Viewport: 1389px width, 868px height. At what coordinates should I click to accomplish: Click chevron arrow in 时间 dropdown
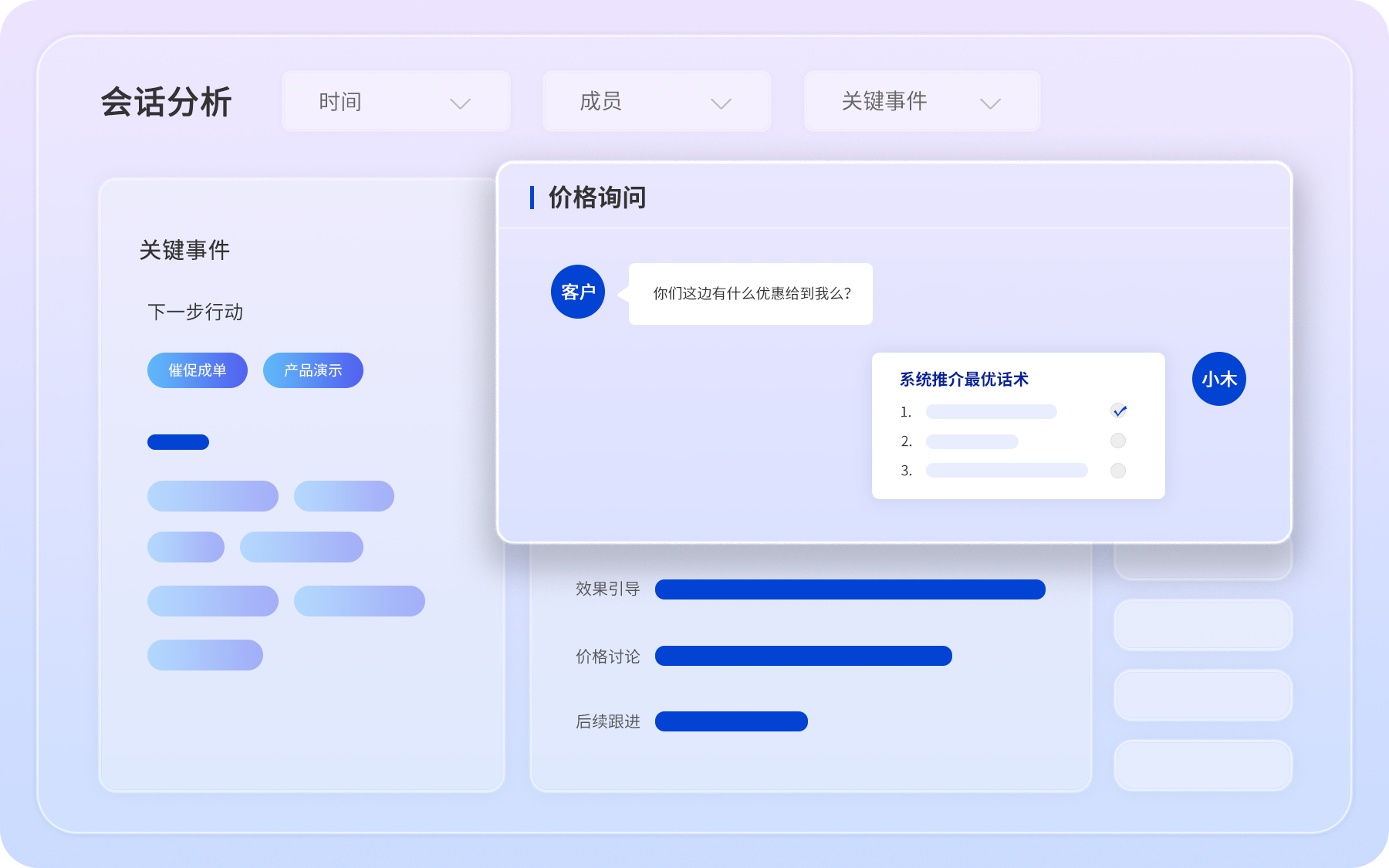[x=460, y=103]
